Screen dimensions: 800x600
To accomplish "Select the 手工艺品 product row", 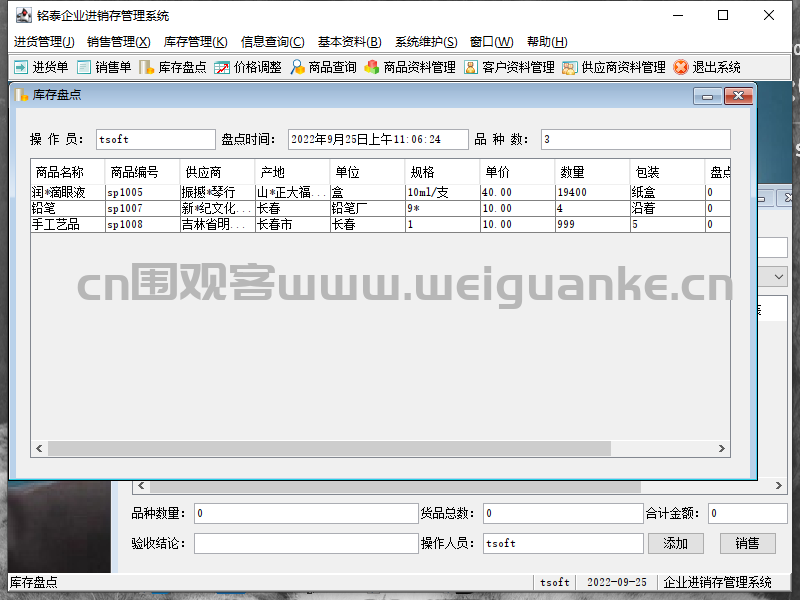I will [x=381, y=224].
